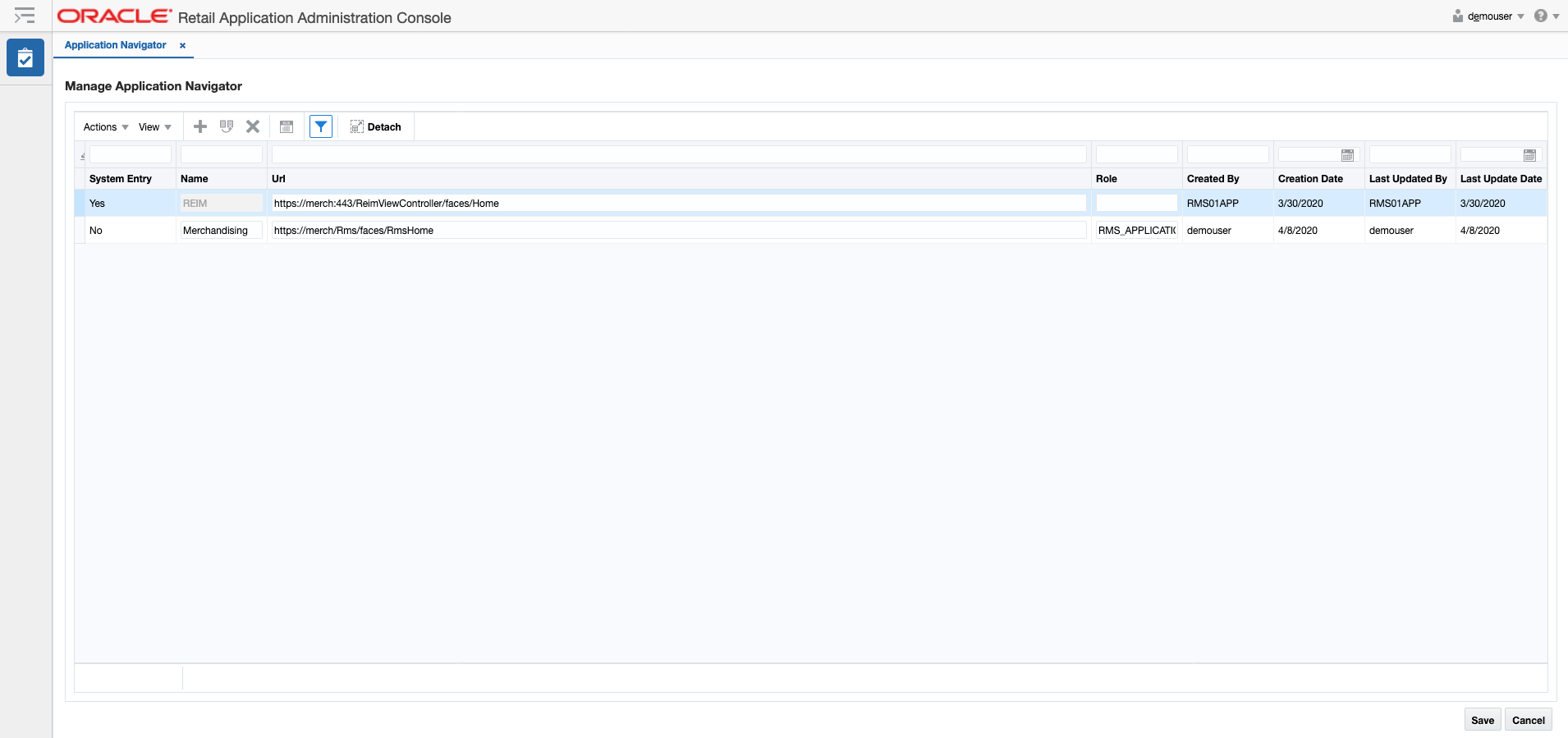Click the user avatar icon beside demouser
The width and height of the screenshot is (1568, 738).
tap(1458, 16)
